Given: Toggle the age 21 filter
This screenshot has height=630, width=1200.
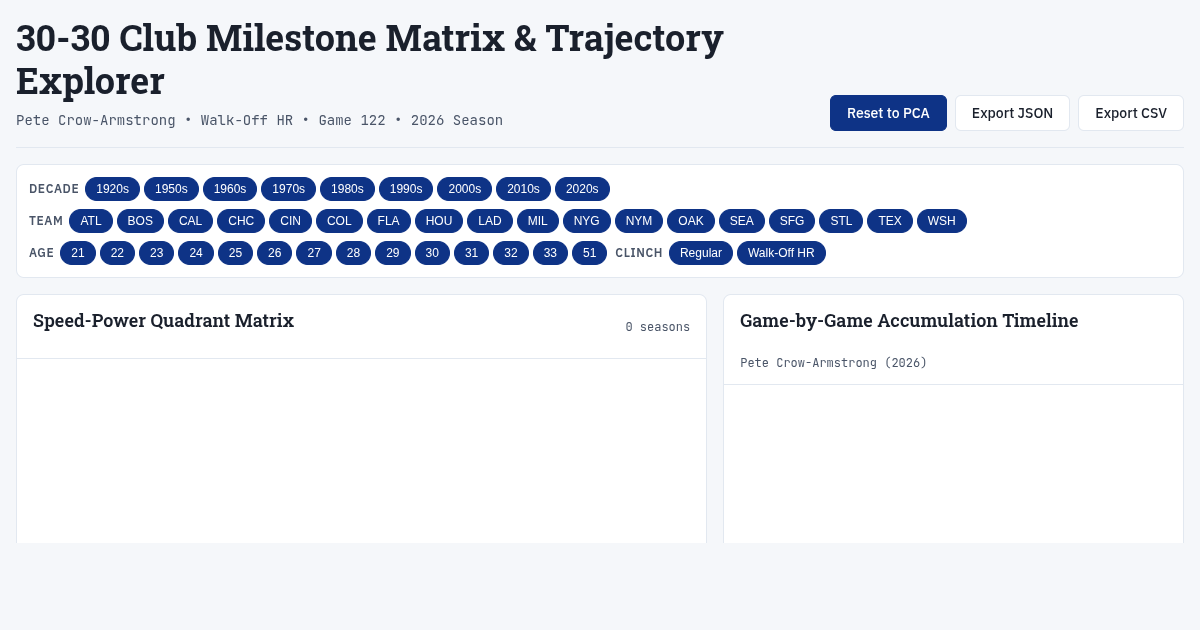Looking at the screenshot, I should [78, 253].
